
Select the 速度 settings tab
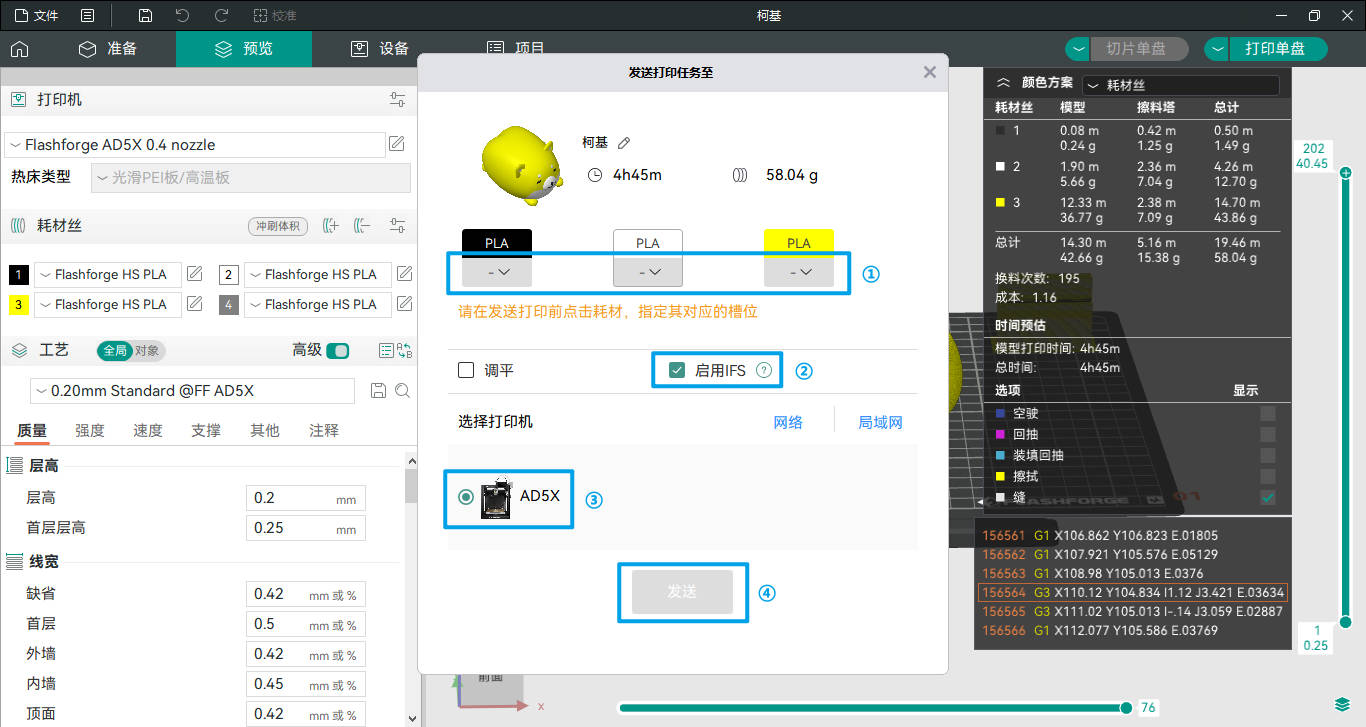pyautogui.click(x=148, y=431)
